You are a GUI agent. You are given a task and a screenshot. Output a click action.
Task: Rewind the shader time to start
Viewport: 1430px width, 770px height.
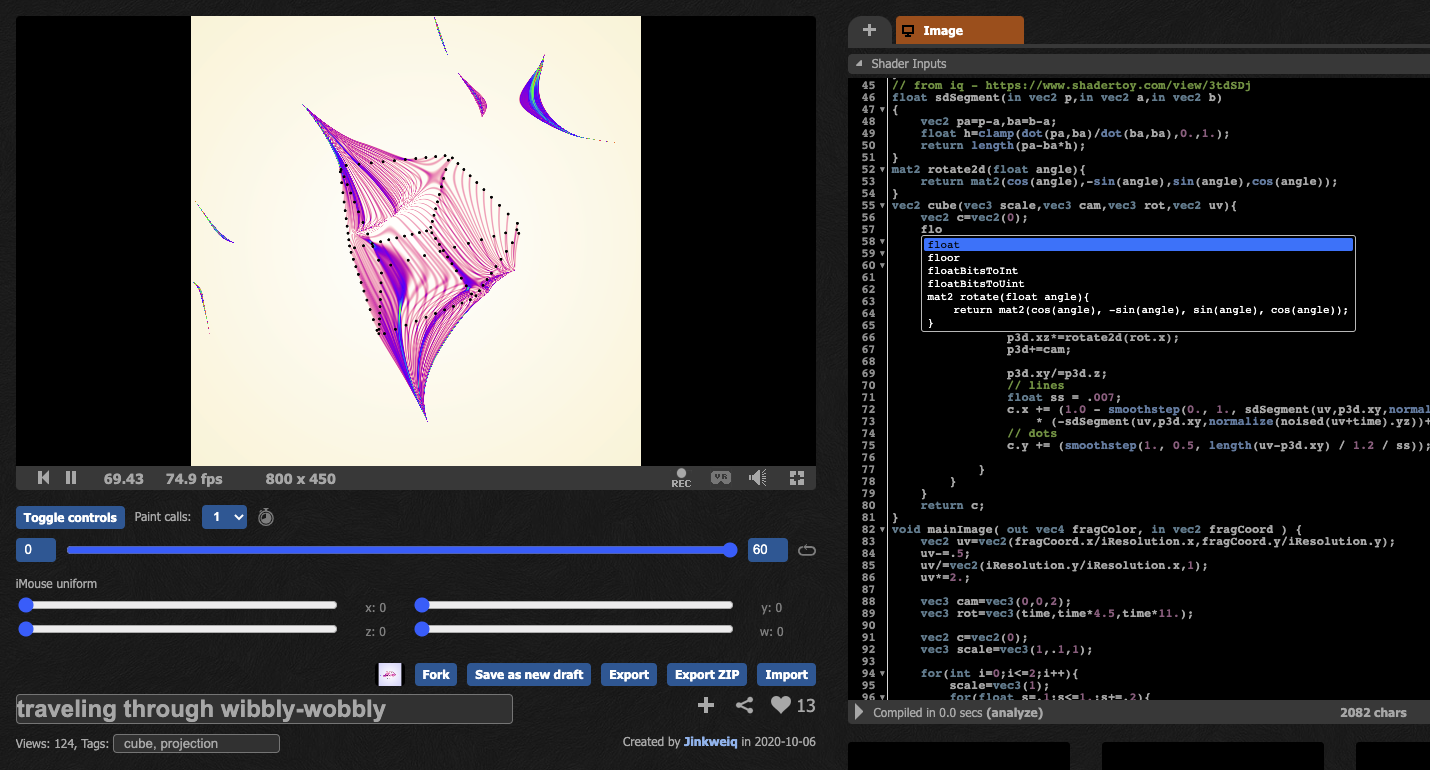[x=44, y=478]
